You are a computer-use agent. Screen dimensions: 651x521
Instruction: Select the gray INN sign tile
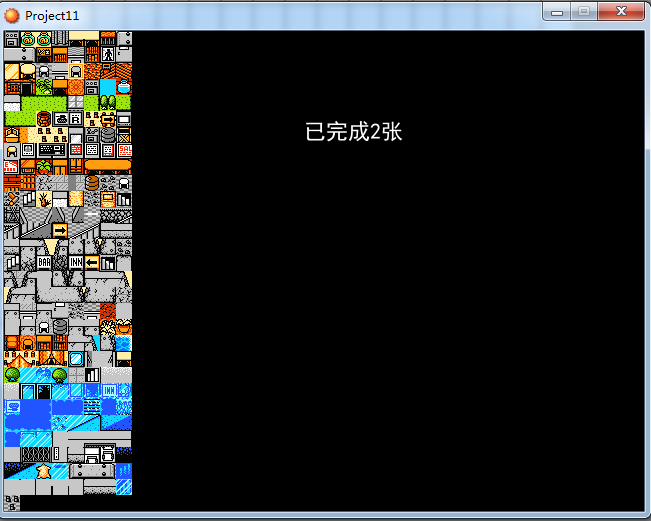click(x=76, y=262)
